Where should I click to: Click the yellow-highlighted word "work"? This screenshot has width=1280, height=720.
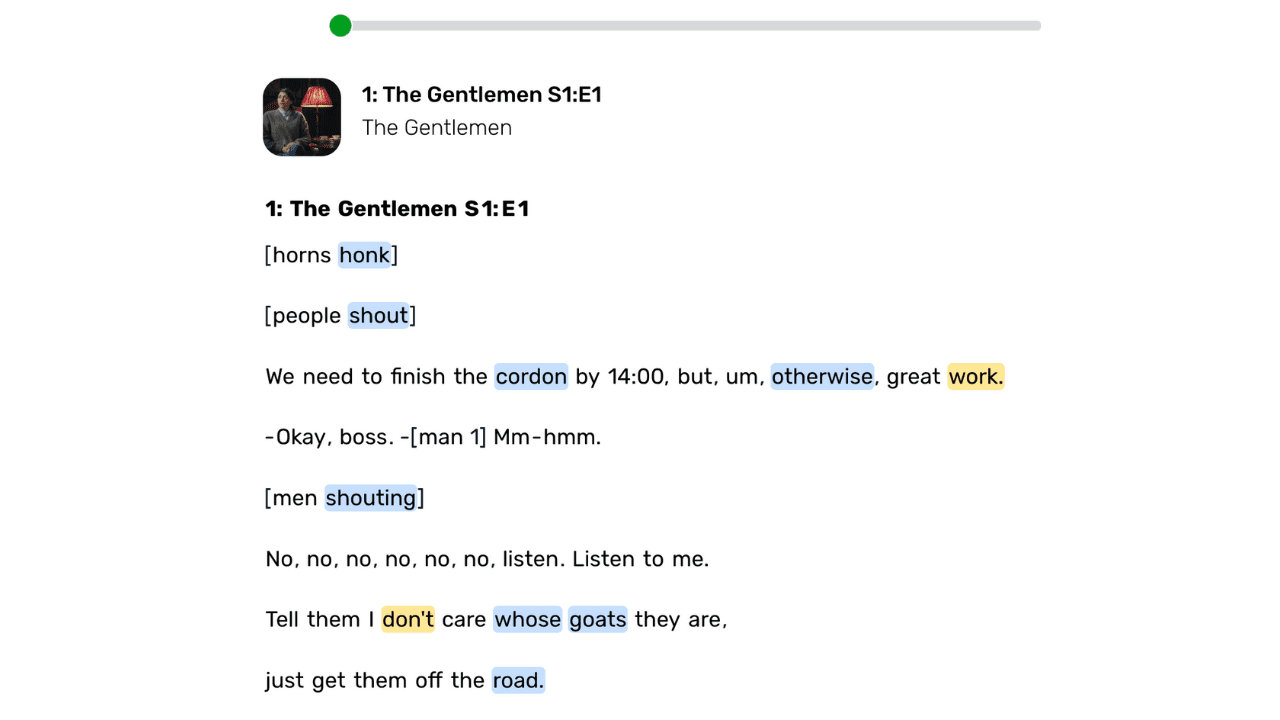click(x=975, y=376)
